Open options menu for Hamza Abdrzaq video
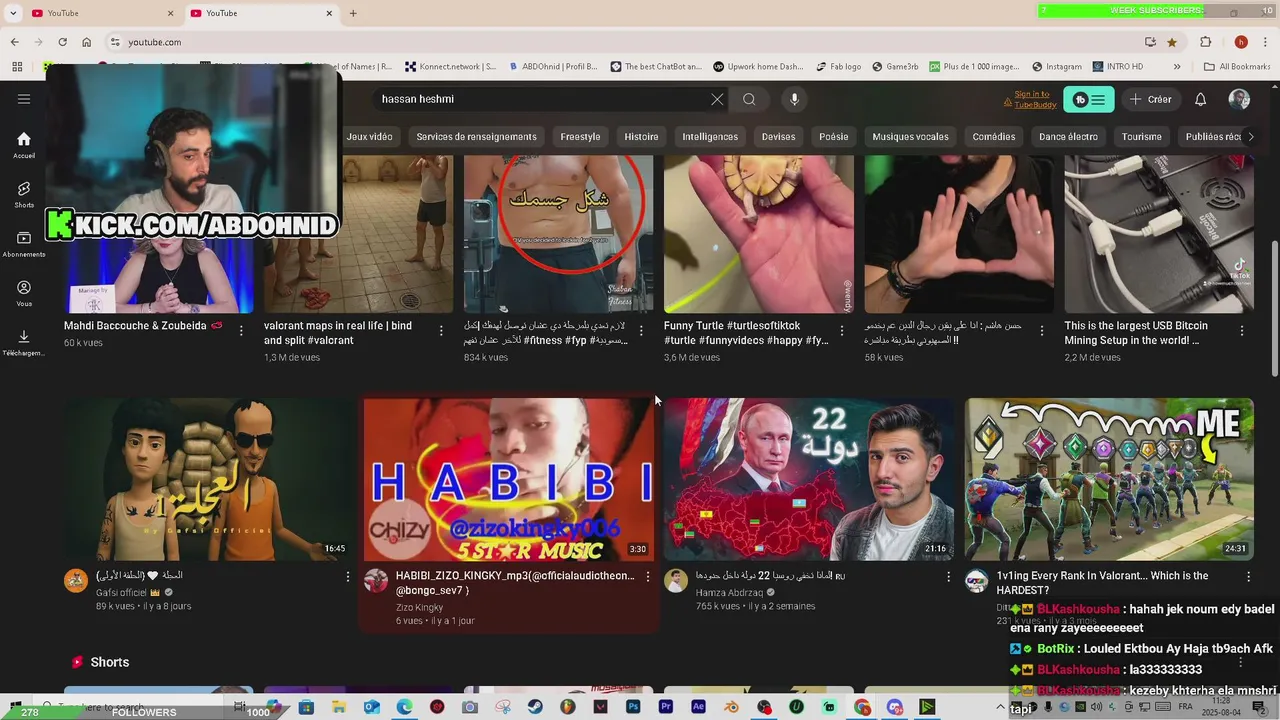1280x720 pixels. [949, 577]
